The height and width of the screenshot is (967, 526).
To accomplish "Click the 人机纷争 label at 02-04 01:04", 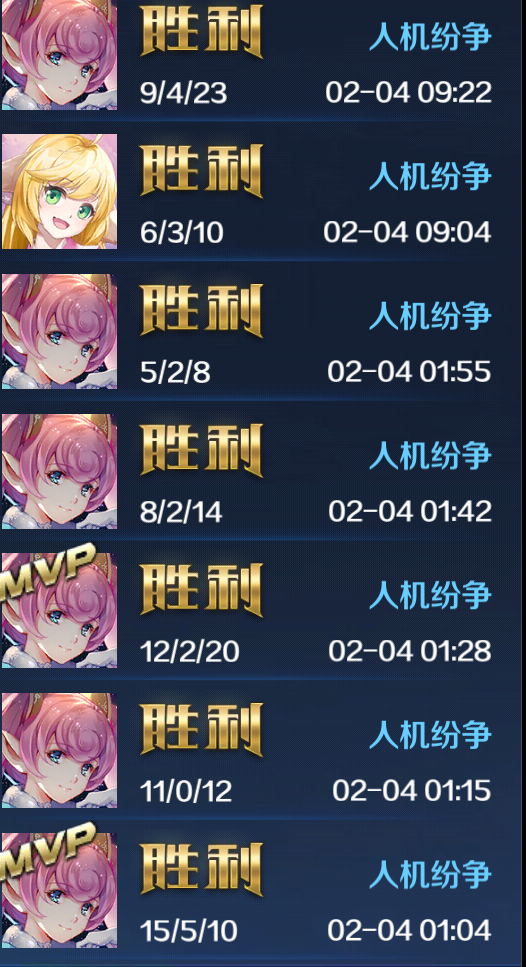I will (430, 875).
